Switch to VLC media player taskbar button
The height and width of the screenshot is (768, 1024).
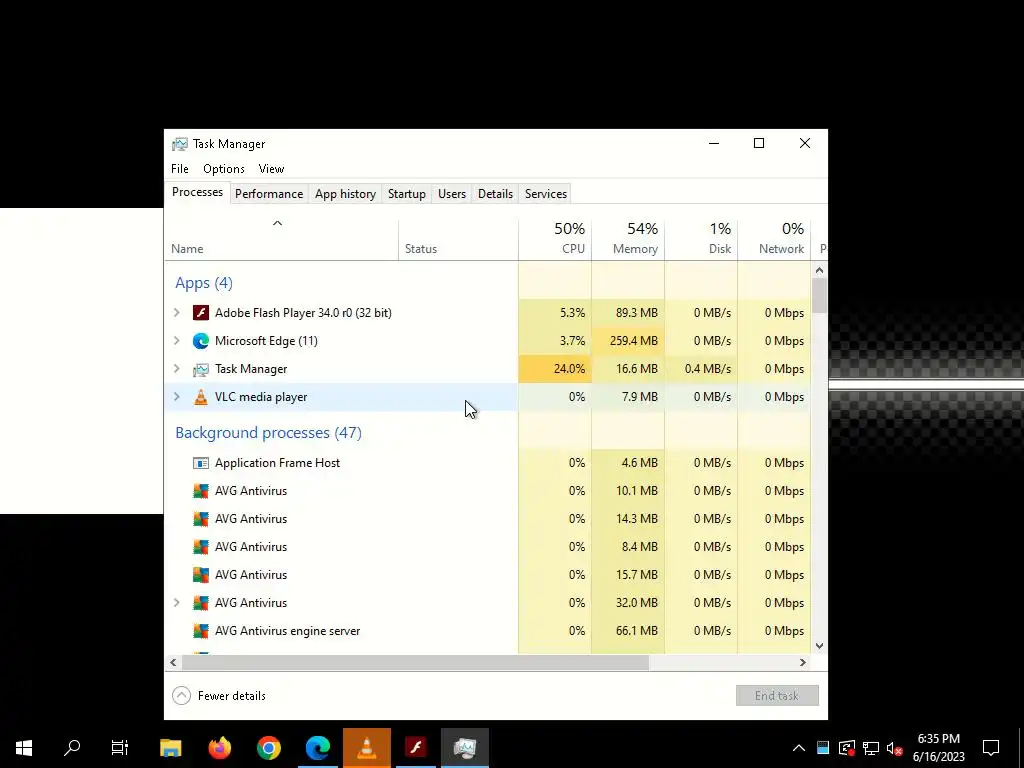coord(366,748)
